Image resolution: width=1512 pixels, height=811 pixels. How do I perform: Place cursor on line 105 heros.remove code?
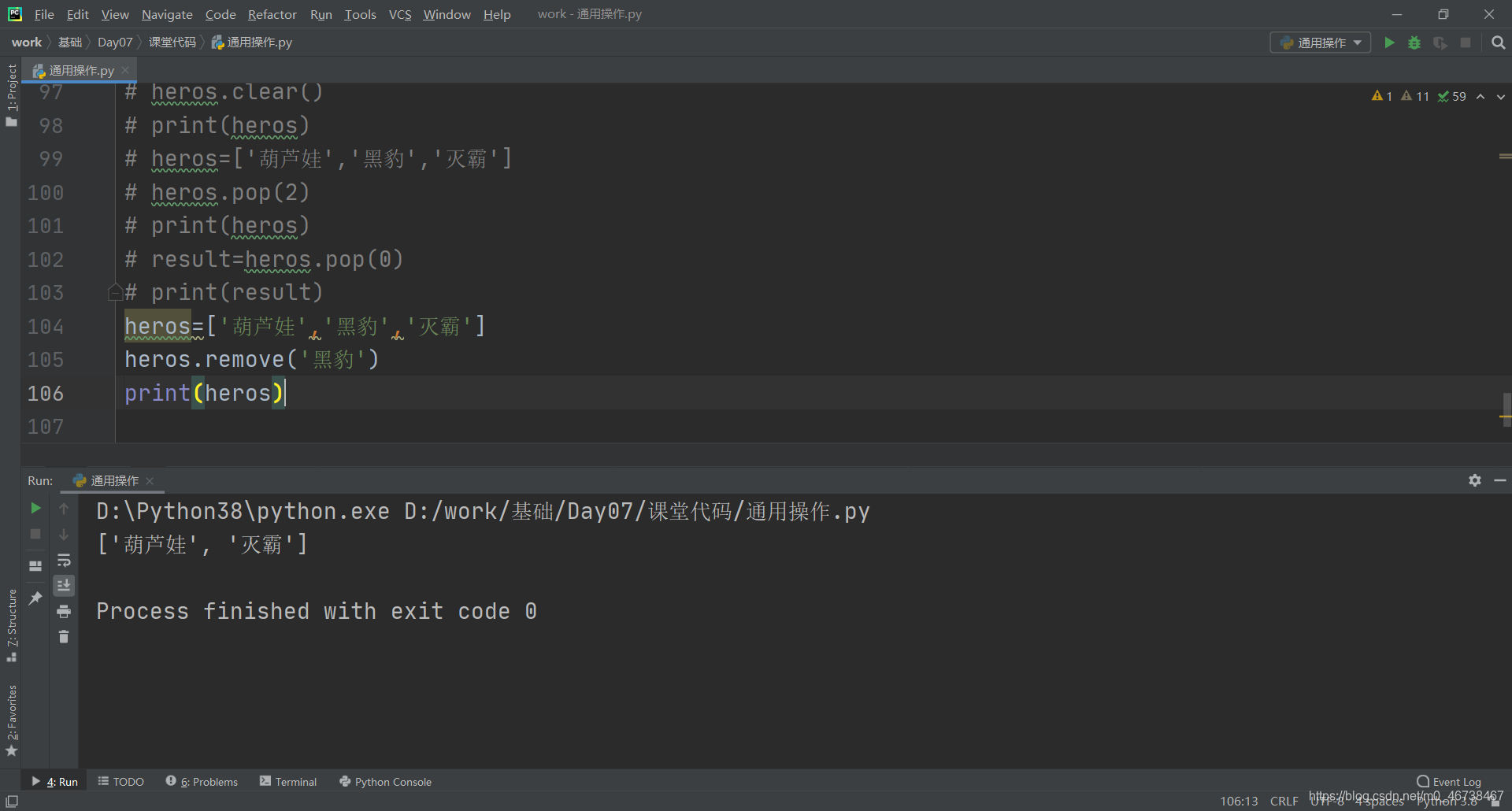point(252,360)
